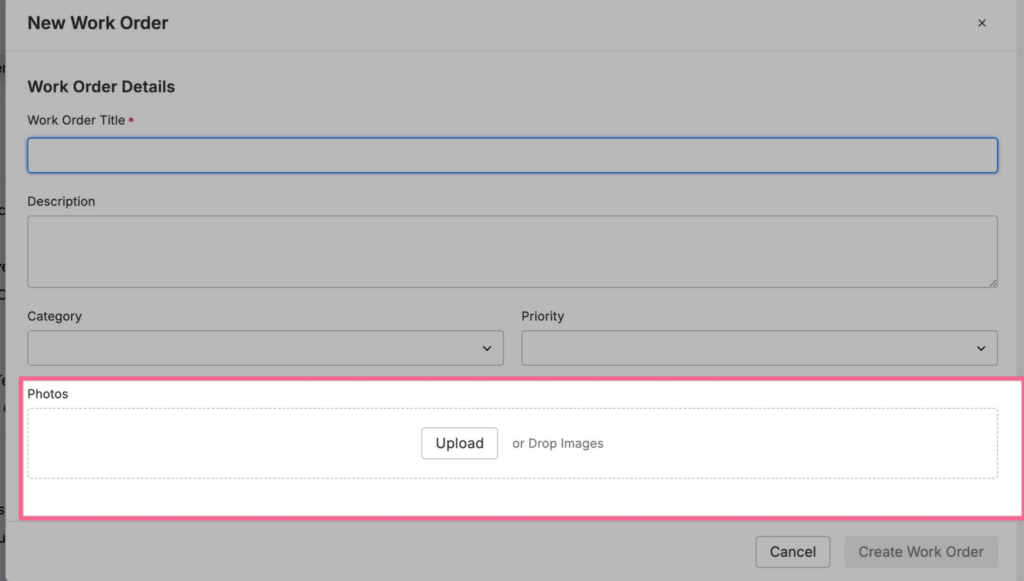Viewport: 1024px width, 581px height.
Task: Click the Priority field label
Action: pos(542,316)
